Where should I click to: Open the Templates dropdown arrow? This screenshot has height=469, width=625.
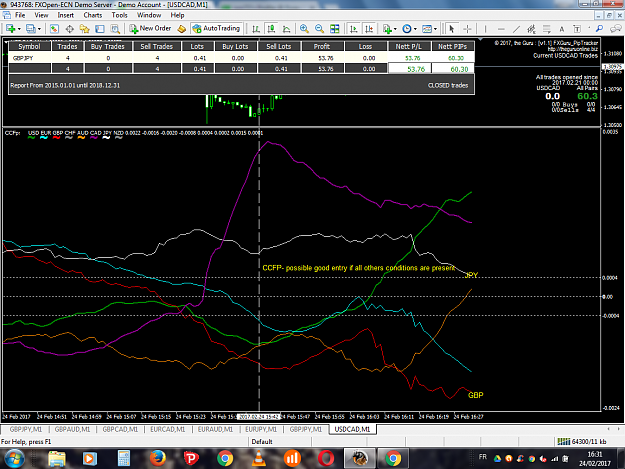click(435, 29)
